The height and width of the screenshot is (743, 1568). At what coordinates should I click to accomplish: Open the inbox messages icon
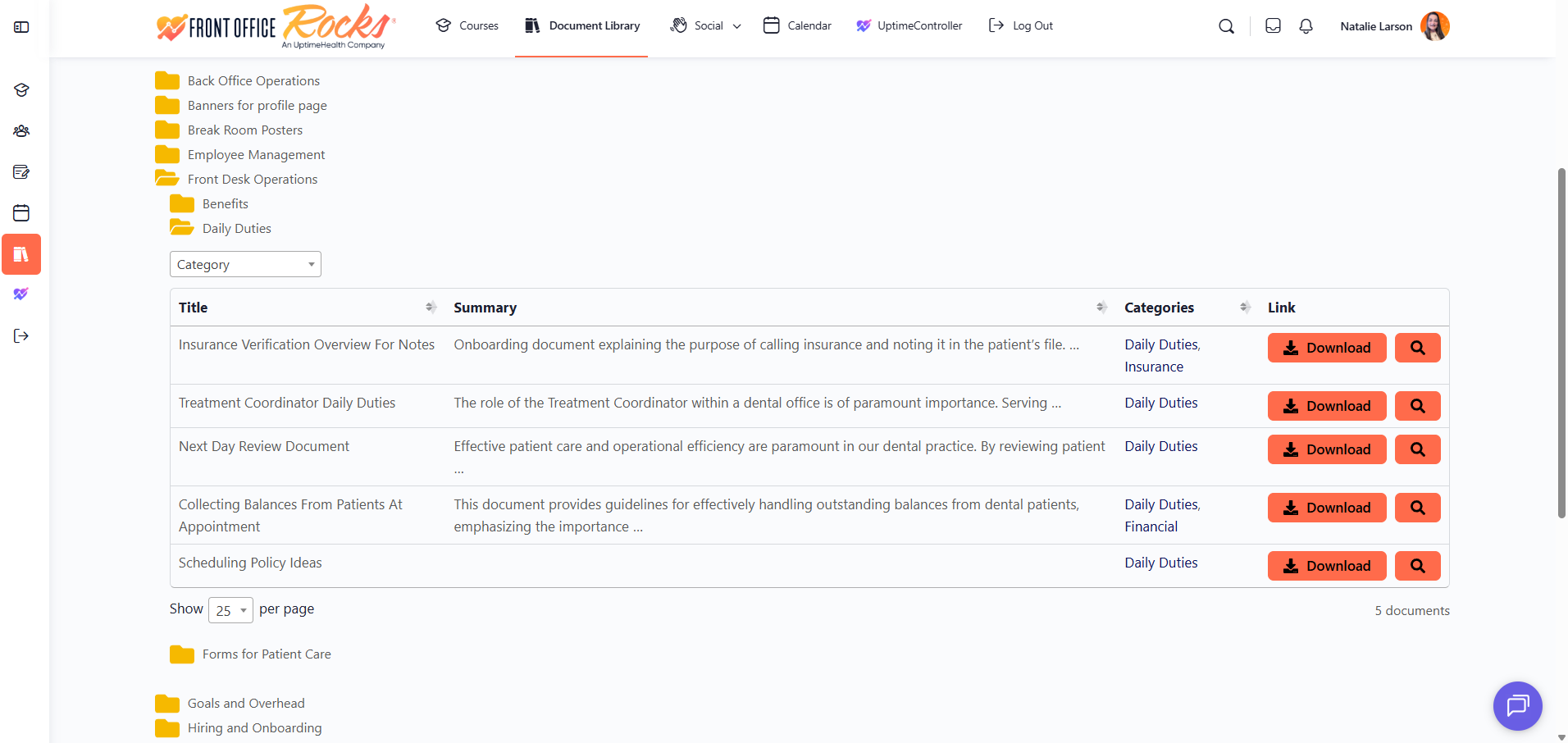1273,26
